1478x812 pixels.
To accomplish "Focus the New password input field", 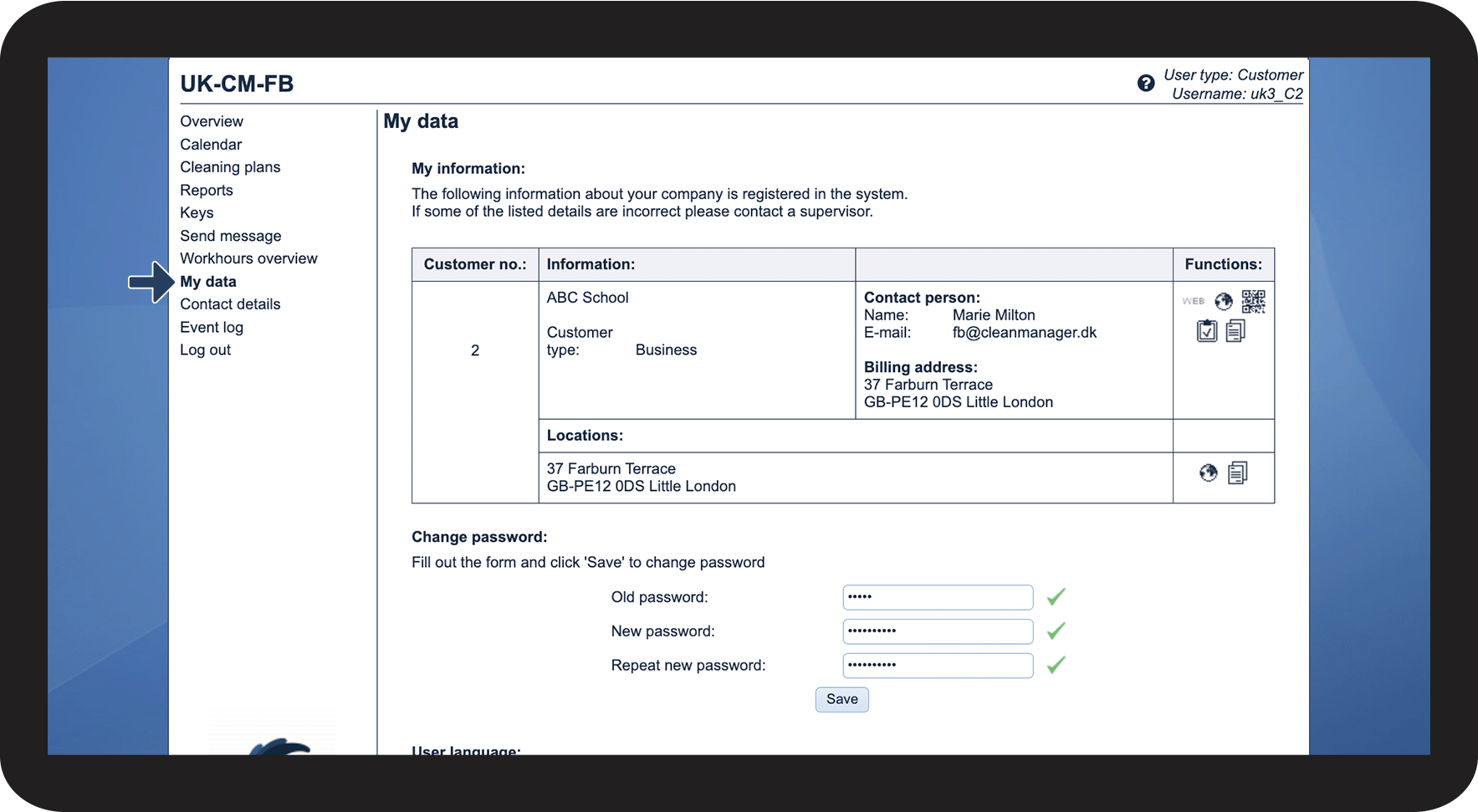I will pos(937,631).
